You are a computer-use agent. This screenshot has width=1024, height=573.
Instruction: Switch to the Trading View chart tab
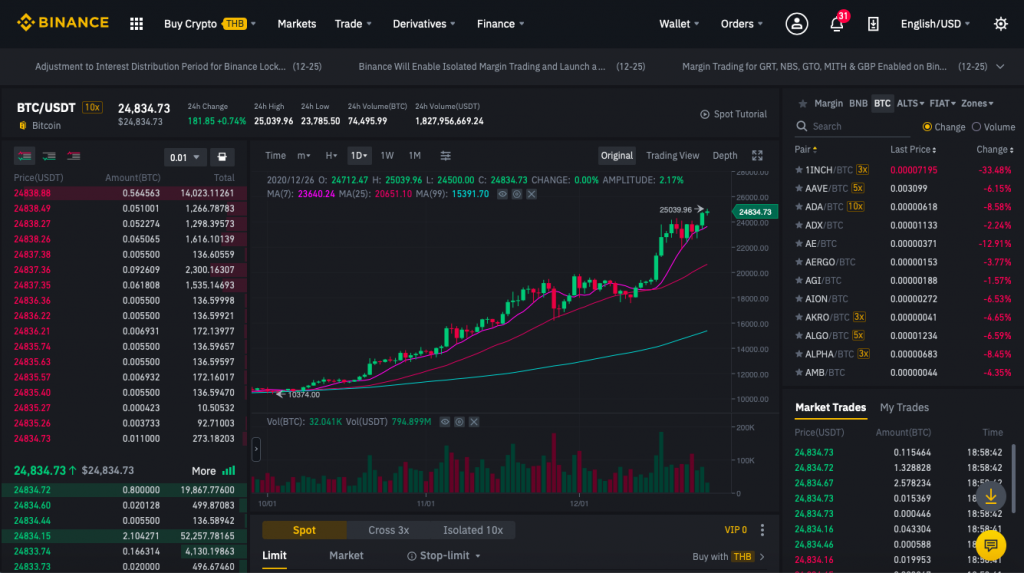tap(672, 156)
